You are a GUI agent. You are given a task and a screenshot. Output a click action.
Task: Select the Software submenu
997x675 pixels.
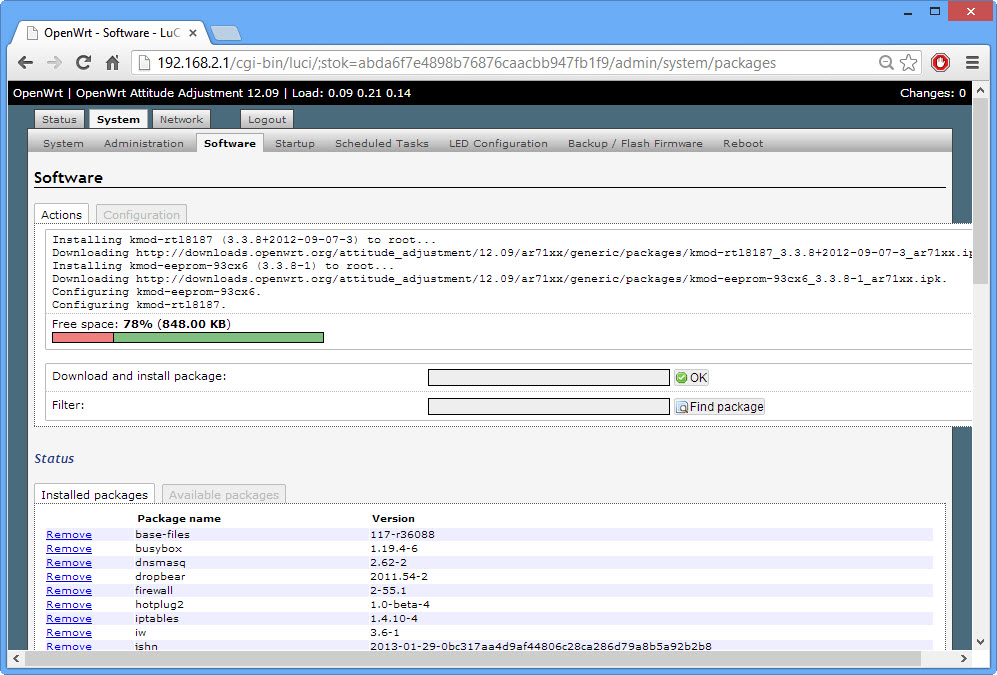(230, 144)
